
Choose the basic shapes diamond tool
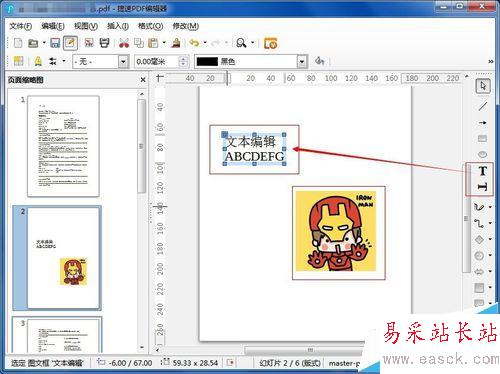point(479,239)
